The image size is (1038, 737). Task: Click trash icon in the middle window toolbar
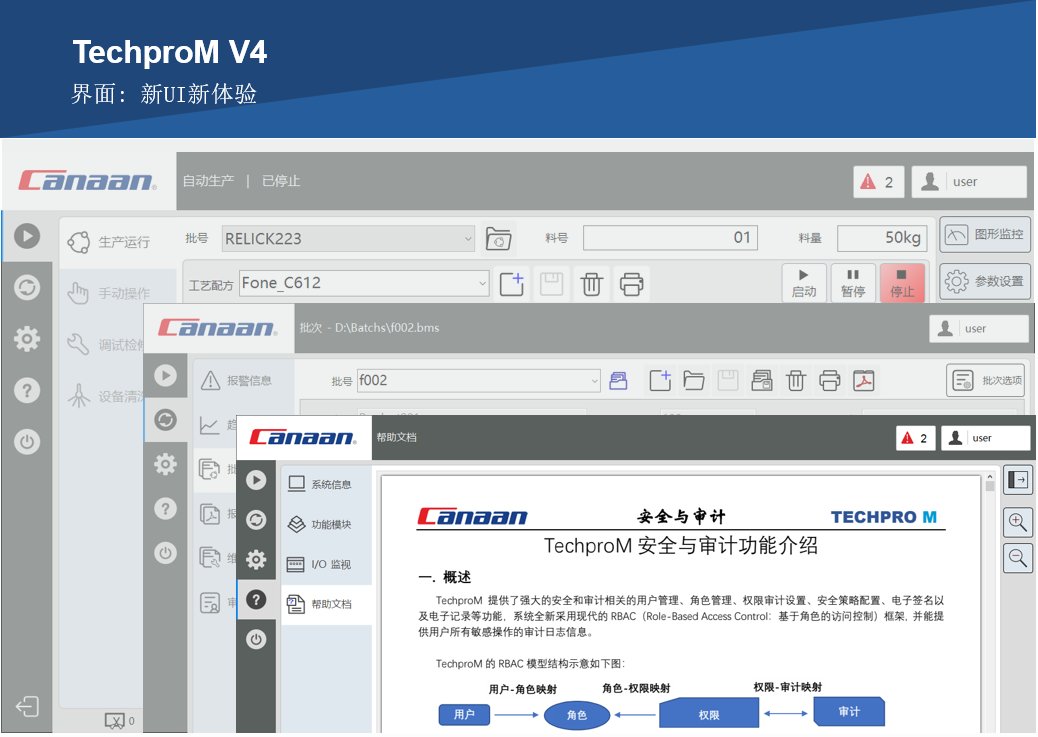[x=796, y=381]
